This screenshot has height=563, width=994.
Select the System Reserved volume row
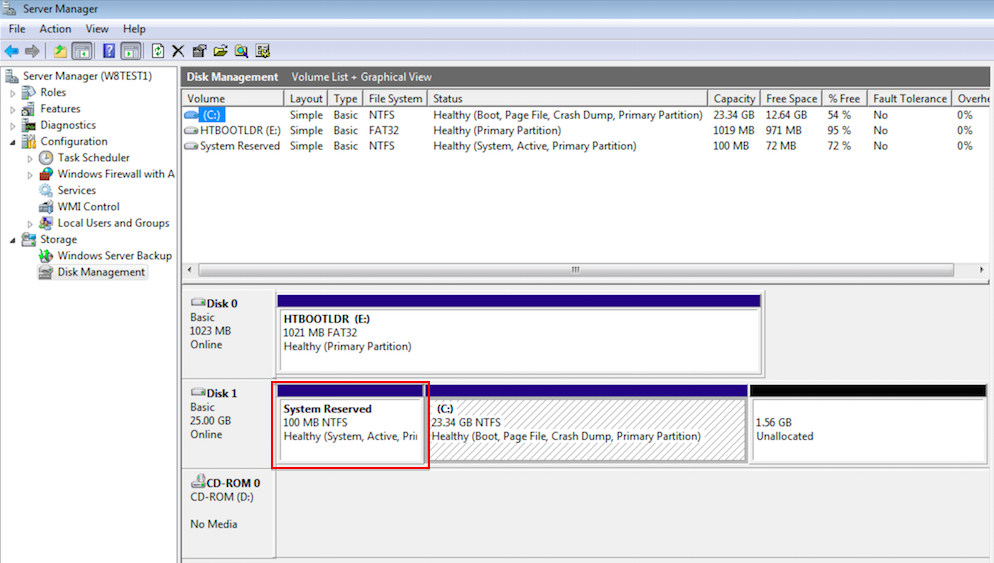[x=585, y=146]
